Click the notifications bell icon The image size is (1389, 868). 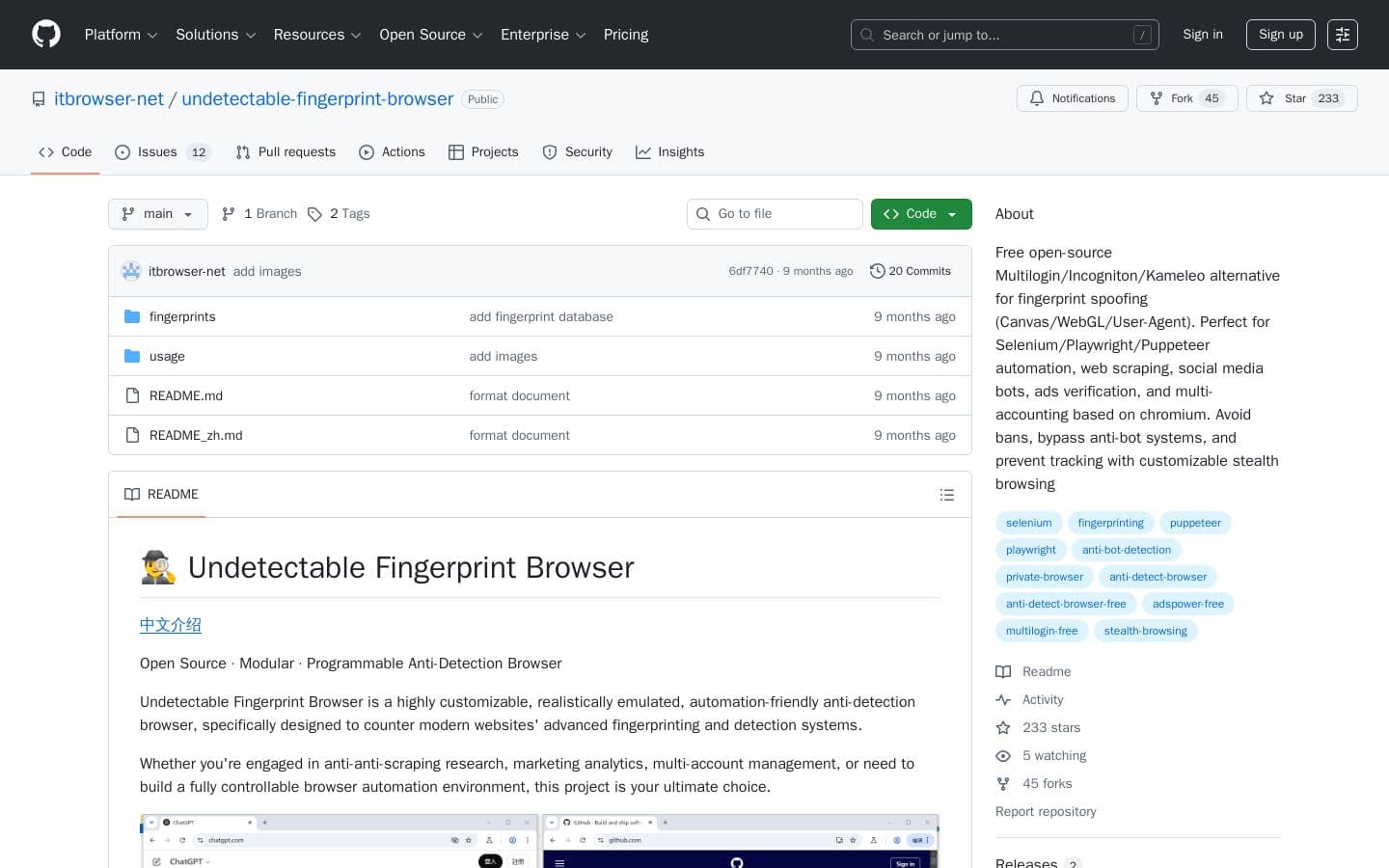1037,98
